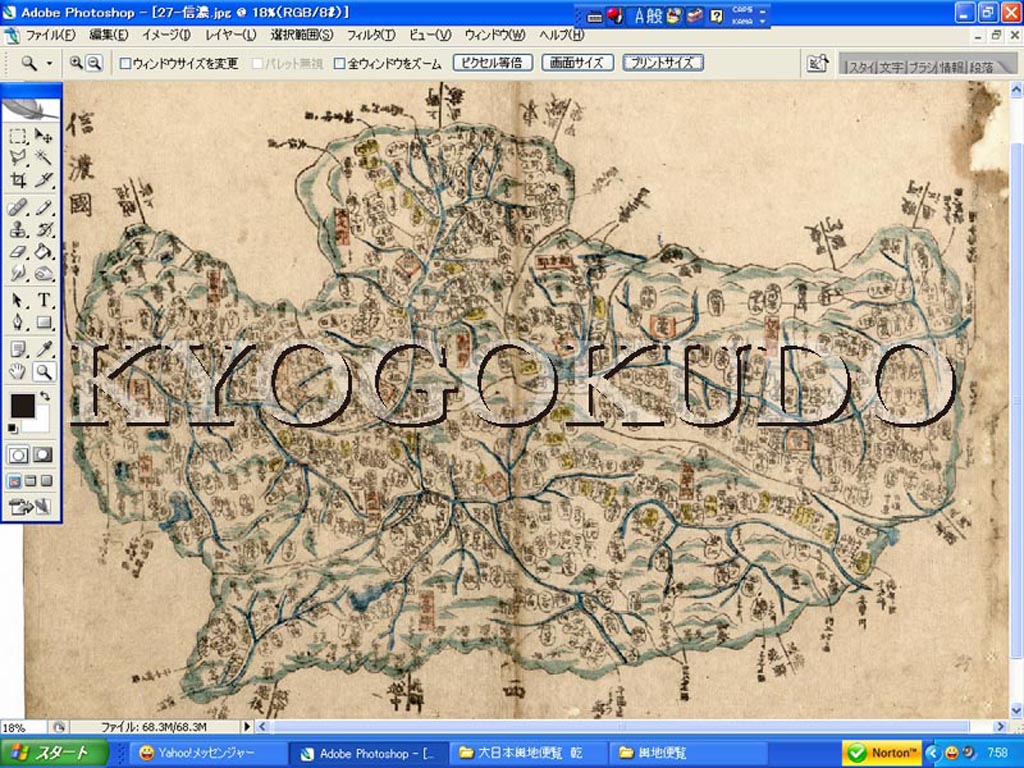Open the 大日本輿地便覧 乾 folder taskbar item
The height and width of the screenshot is (768, 1024).
(x=528, y=754)
